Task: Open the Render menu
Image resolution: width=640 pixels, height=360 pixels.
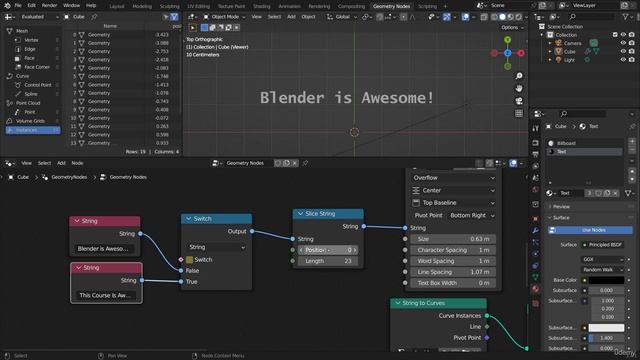Action: point(49,5)
